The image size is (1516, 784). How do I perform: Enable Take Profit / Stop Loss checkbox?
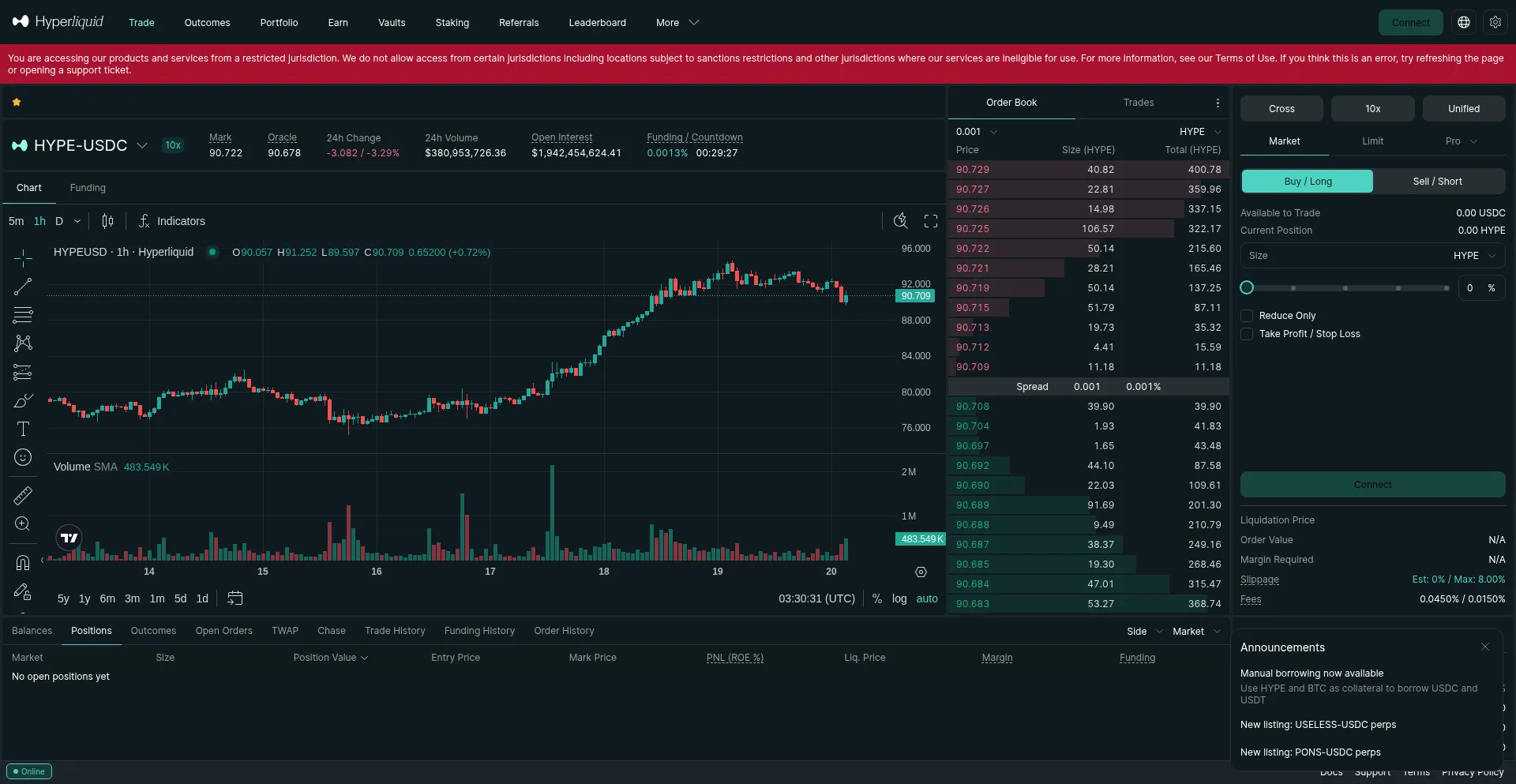pyautogui.click(x=1247, y=334)
